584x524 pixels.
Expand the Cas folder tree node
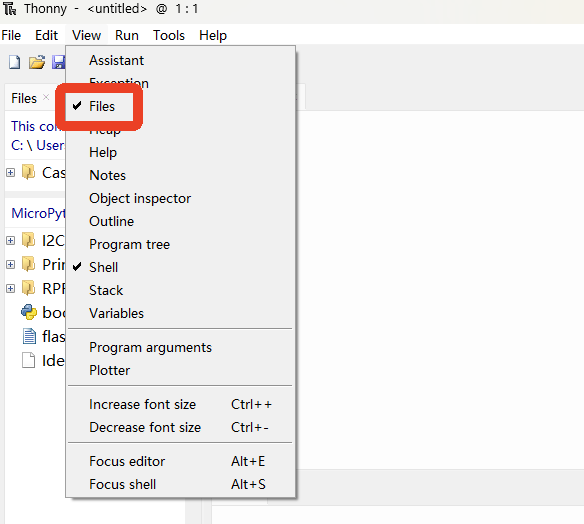click(10, 173)
